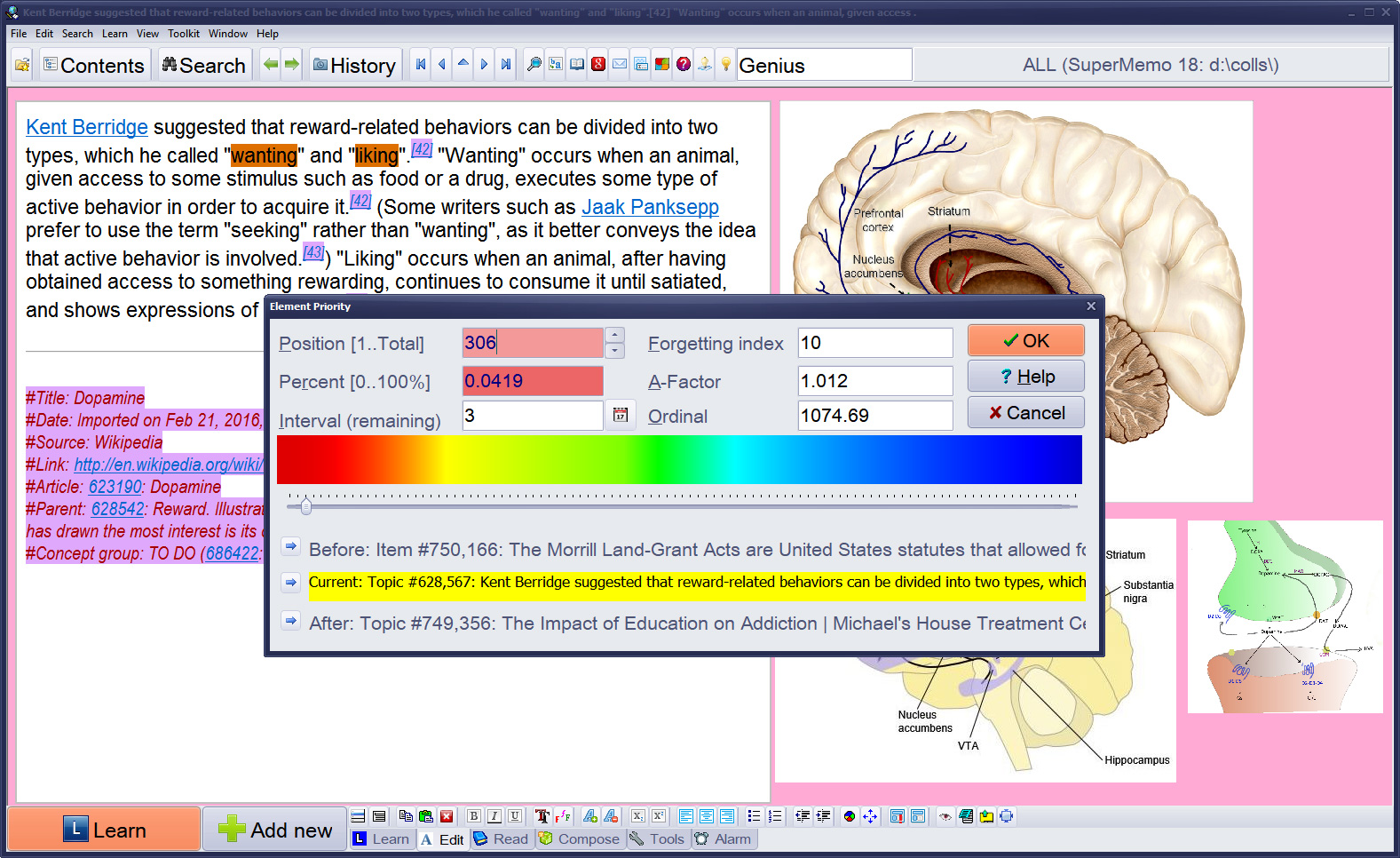
Task: Click the go-to arrow beside the After topic
Action: 290,621
